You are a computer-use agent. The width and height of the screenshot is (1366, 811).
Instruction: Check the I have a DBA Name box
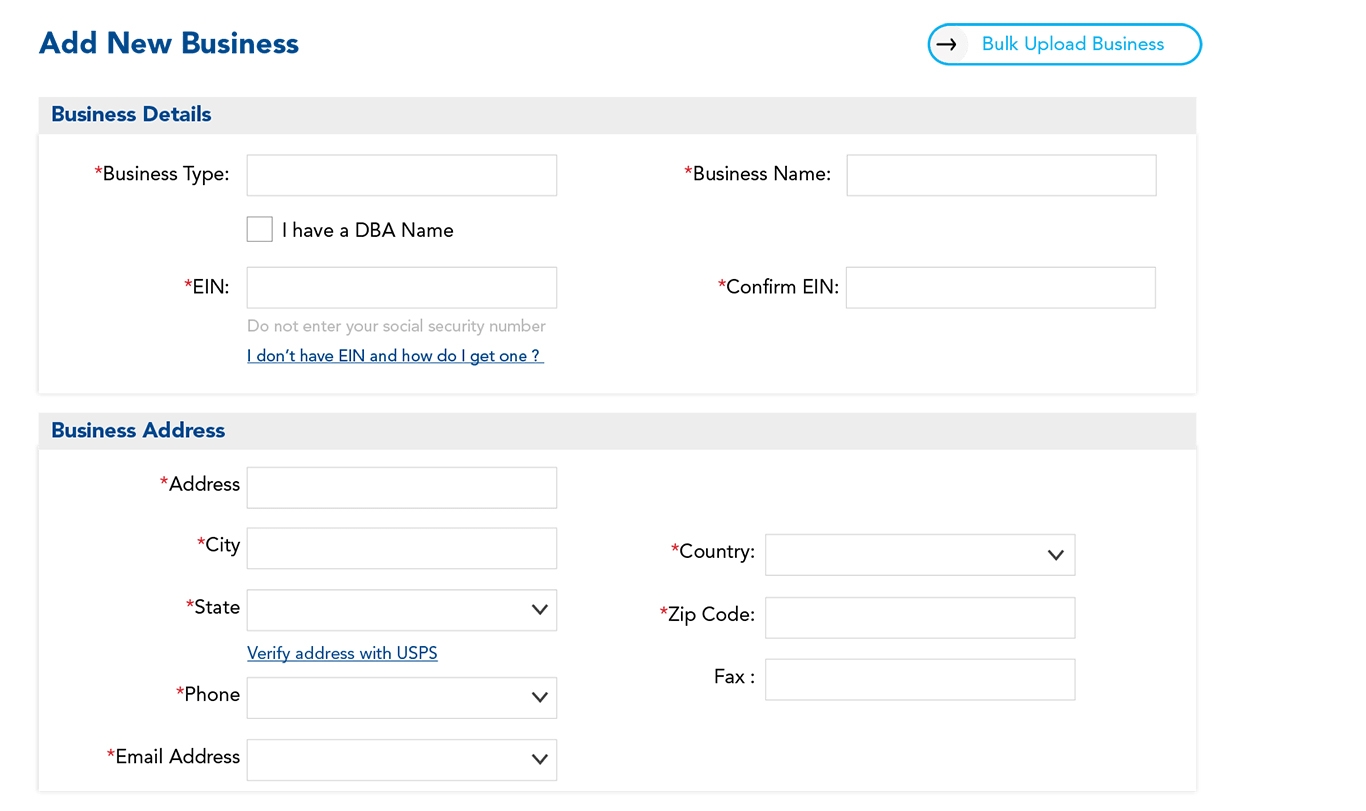coord(260,230)
